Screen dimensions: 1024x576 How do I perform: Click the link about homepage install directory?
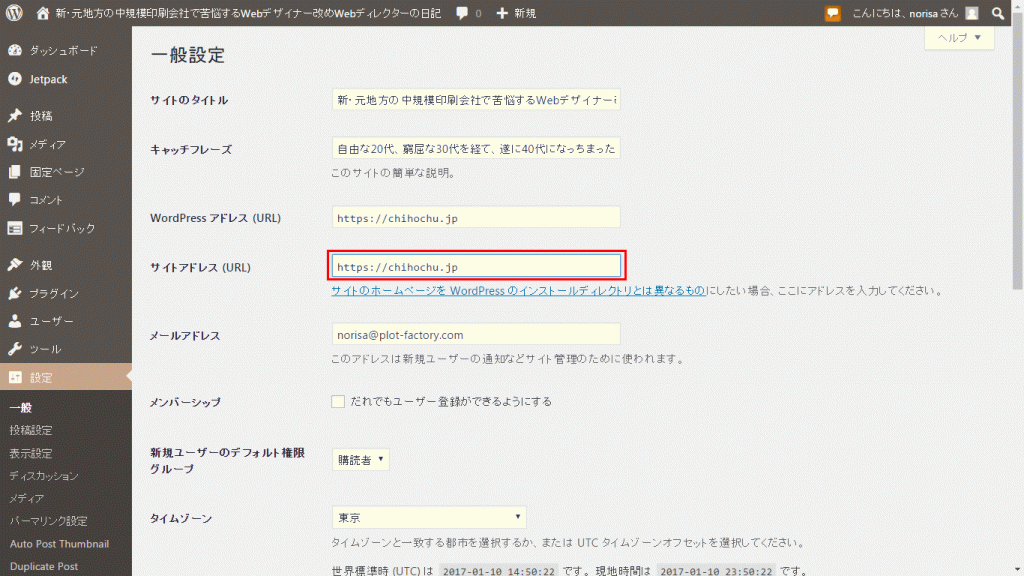518,291
